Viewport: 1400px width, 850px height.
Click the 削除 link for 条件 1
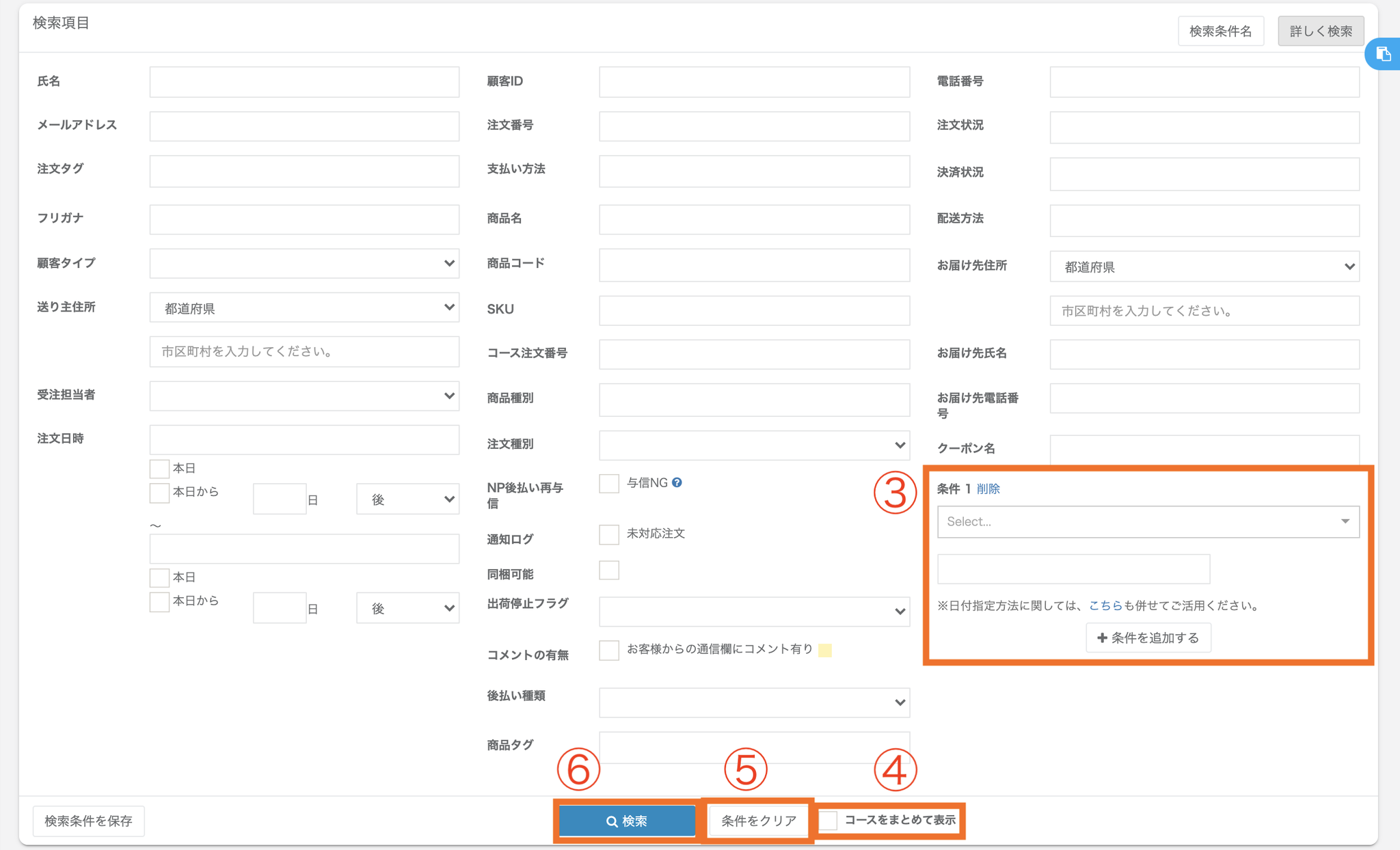pyautogui.click(x=988, y=489)
